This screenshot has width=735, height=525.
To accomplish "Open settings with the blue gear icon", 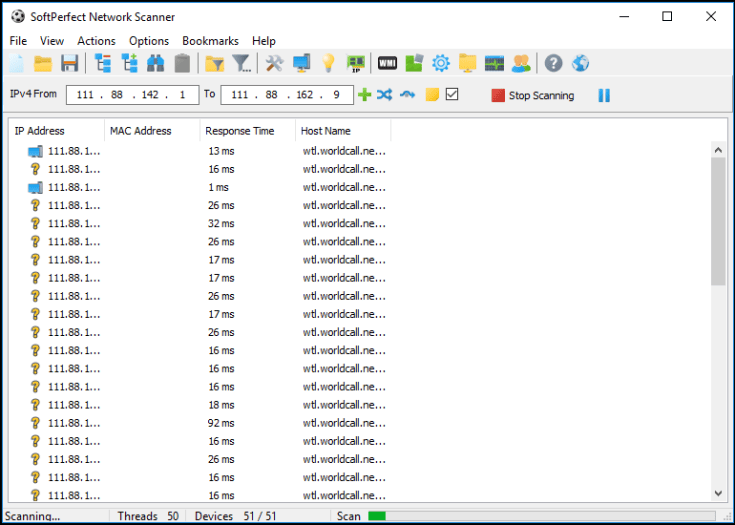I will coord(441,63).
